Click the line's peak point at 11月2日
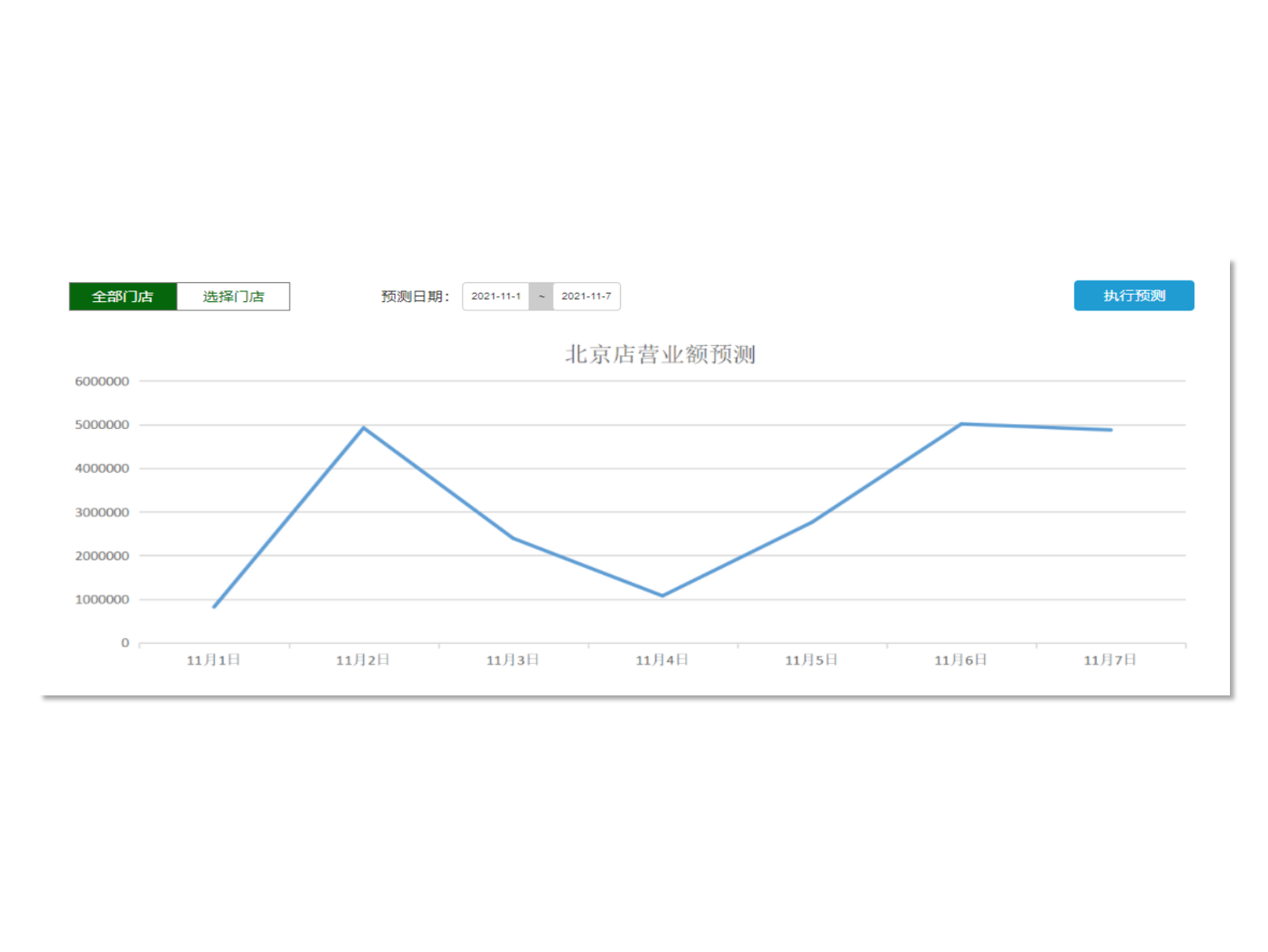 [x=363, y=428]
